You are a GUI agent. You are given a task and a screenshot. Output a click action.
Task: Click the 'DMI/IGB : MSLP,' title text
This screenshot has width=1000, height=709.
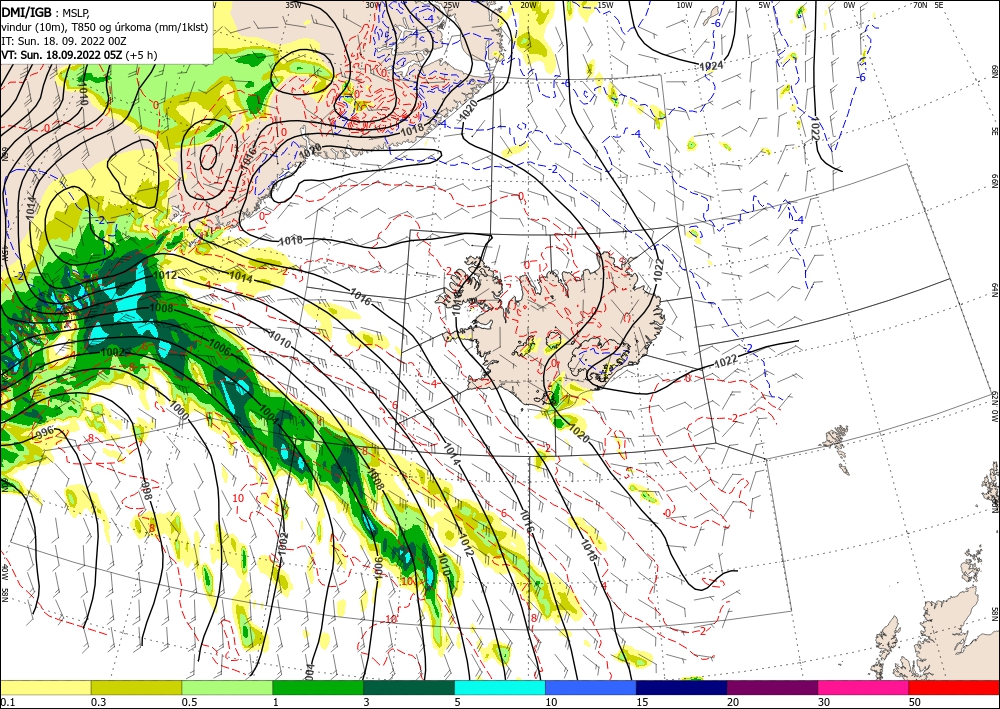click(46, 11)
